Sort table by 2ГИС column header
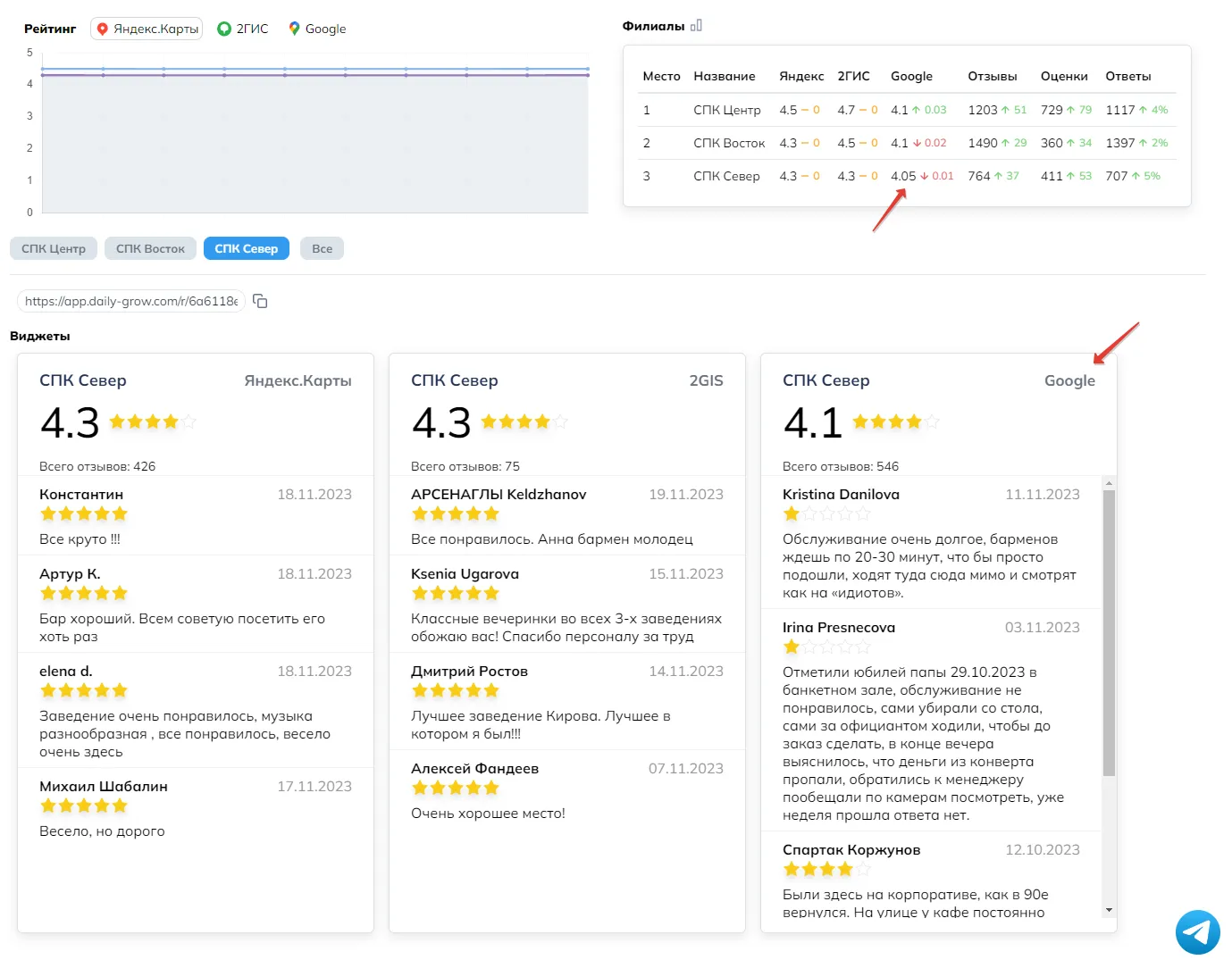The image size is (1232, 960). tap(853, 76)
